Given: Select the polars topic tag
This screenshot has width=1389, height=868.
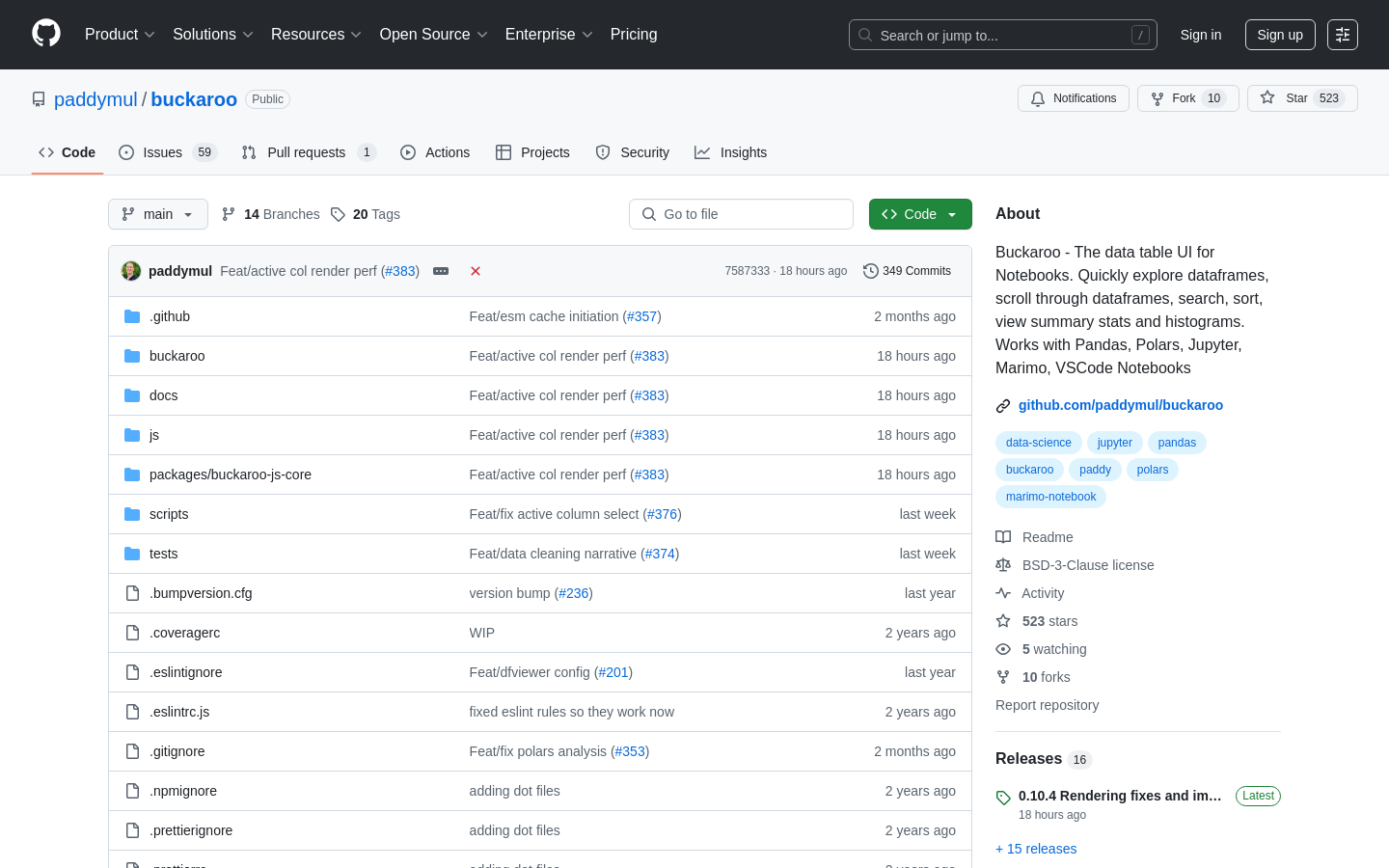Looking at the screenshot, I should coord(1153,470).
